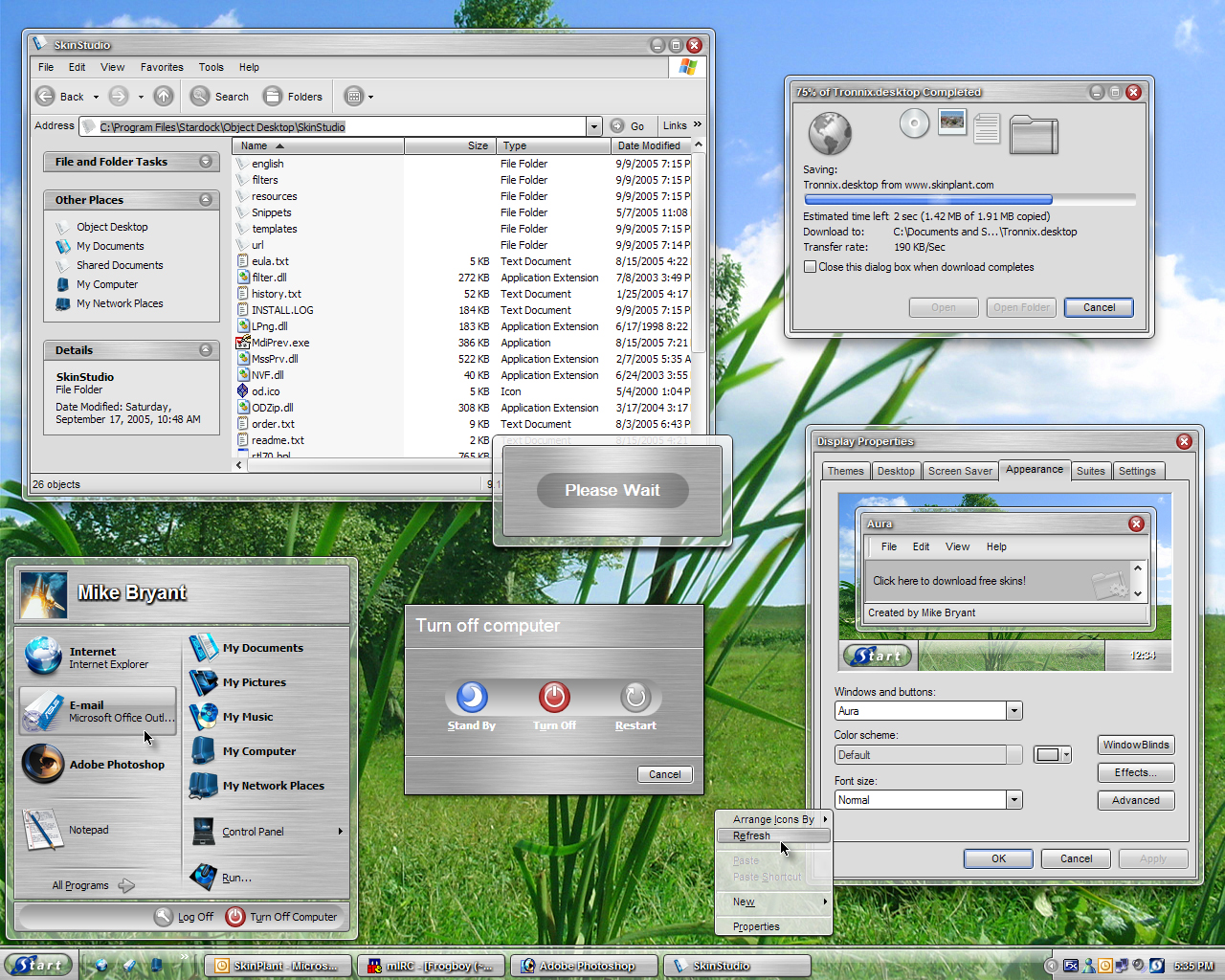The height and width of the screenshot is (980, 1225).
Task: Launch Adobe Photoshop from Start menu
Action: tap(99, 764)
